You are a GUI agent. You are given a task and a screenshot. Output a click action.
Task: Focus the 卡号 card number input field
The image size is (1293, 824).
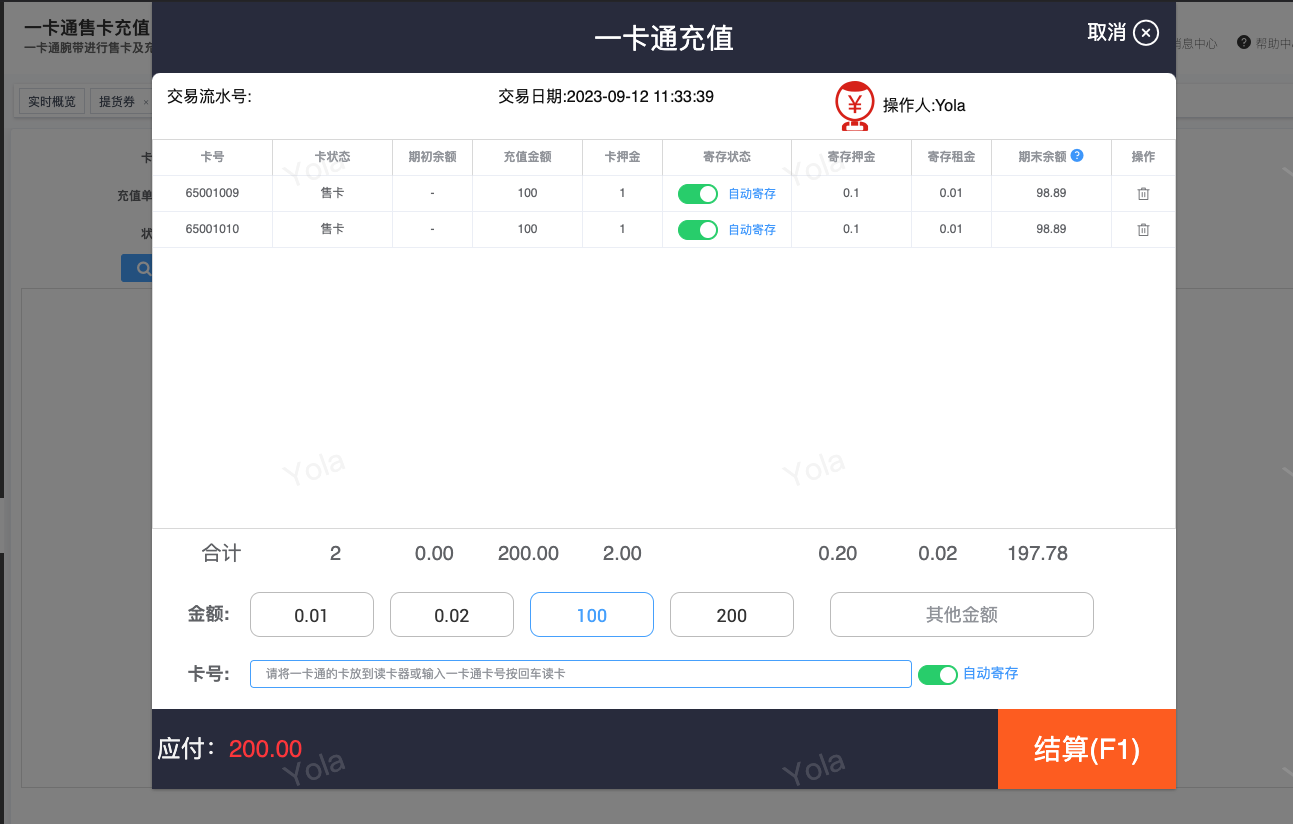(x=581, y=674)
